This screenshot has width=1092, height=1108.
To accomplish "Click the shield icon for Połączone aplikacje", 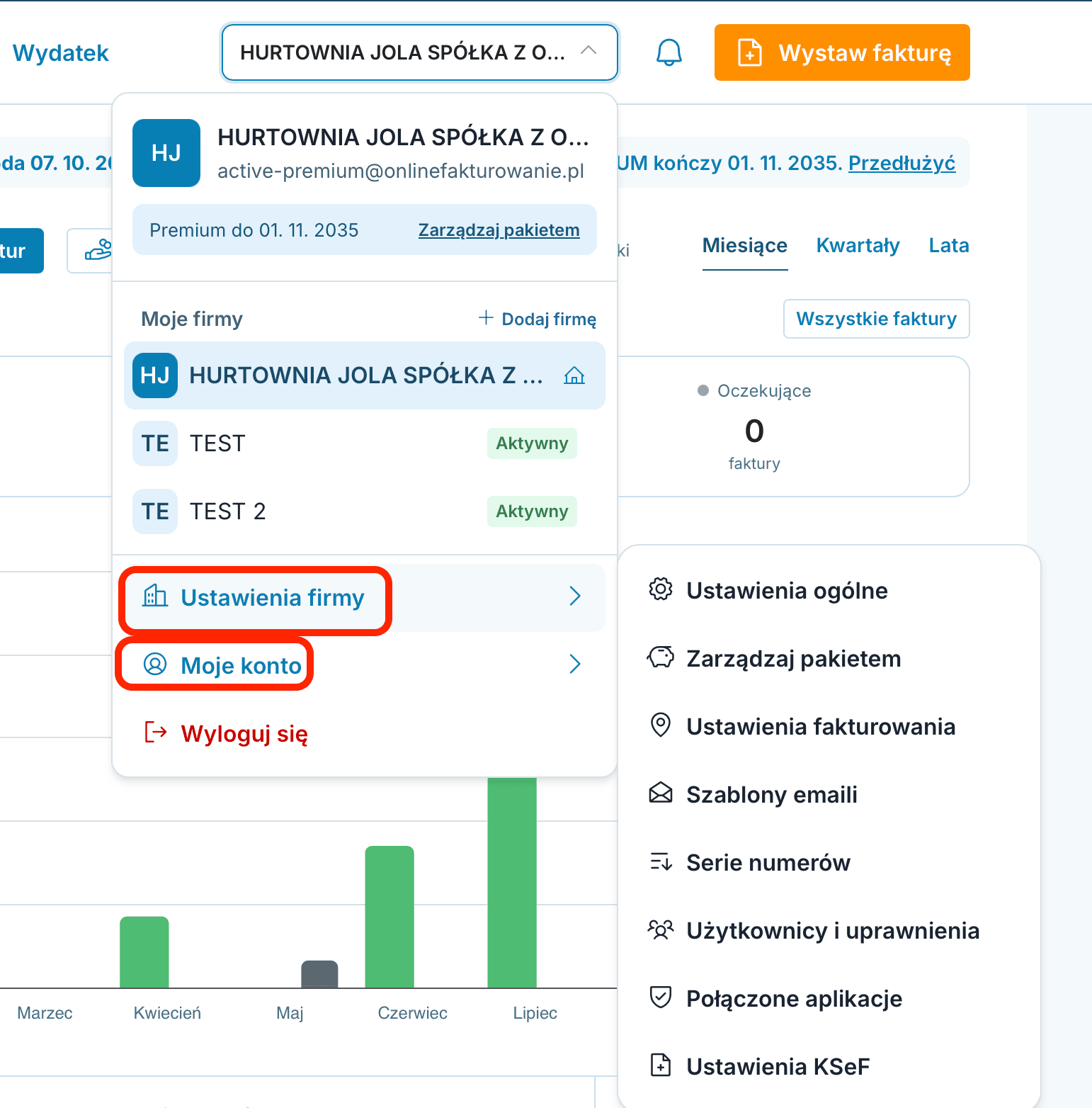I will coord(661,997).
